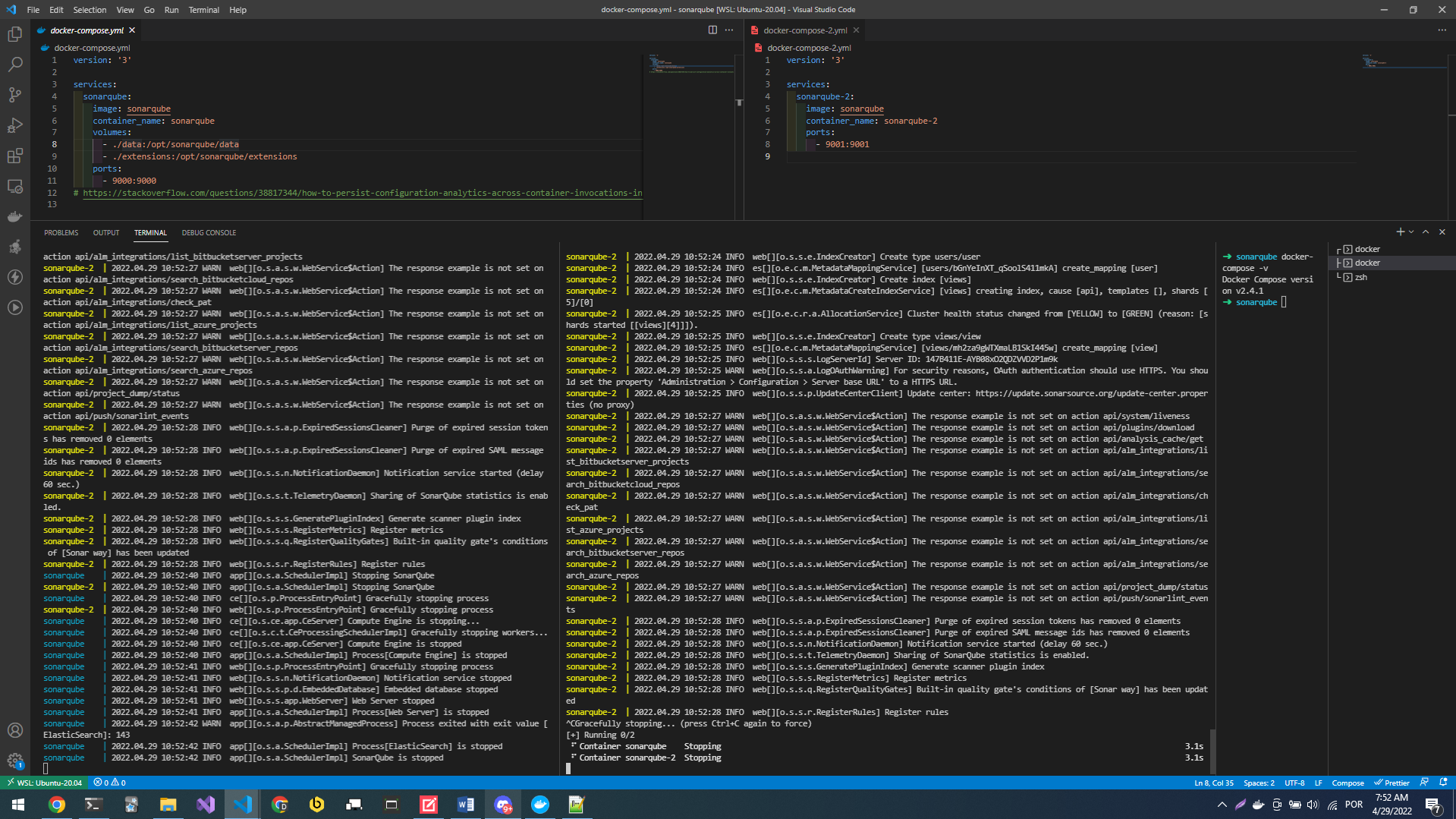The width and height of the screenshot is (1456, 819).
Task: Open the Go menu
Action: (x=149, y=10)
